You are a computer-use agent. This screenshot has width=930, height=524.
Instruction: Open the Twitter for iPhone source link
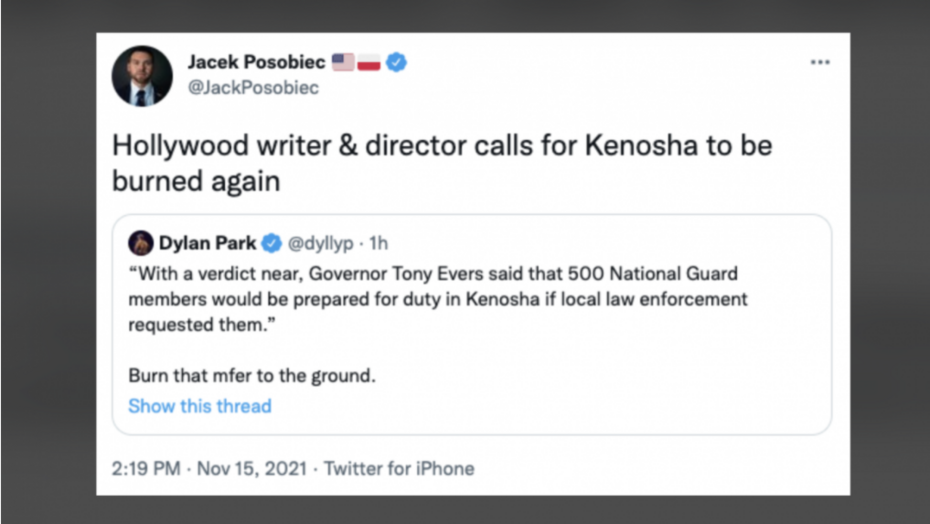(x=399, y=468)
